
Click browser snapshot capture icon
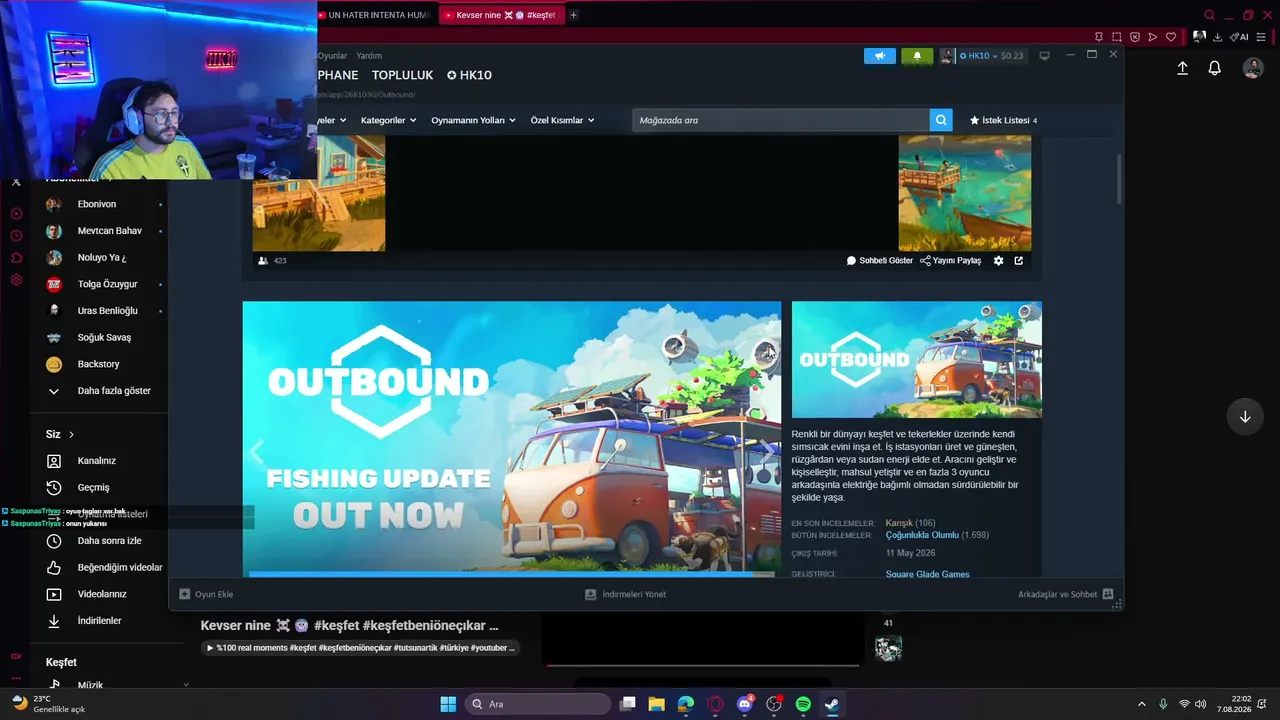[1117, 37]
